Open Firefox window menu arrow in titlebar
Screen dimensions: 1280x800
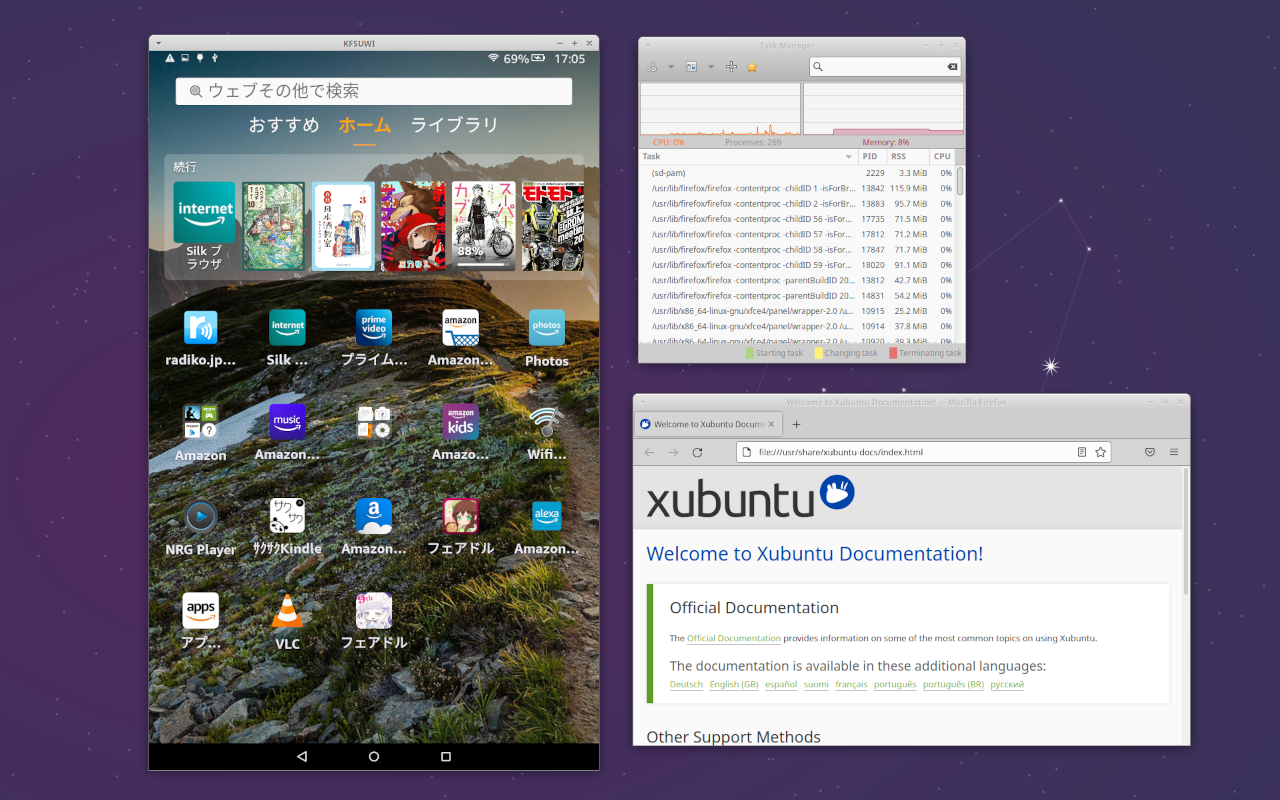tap(643, 402)
